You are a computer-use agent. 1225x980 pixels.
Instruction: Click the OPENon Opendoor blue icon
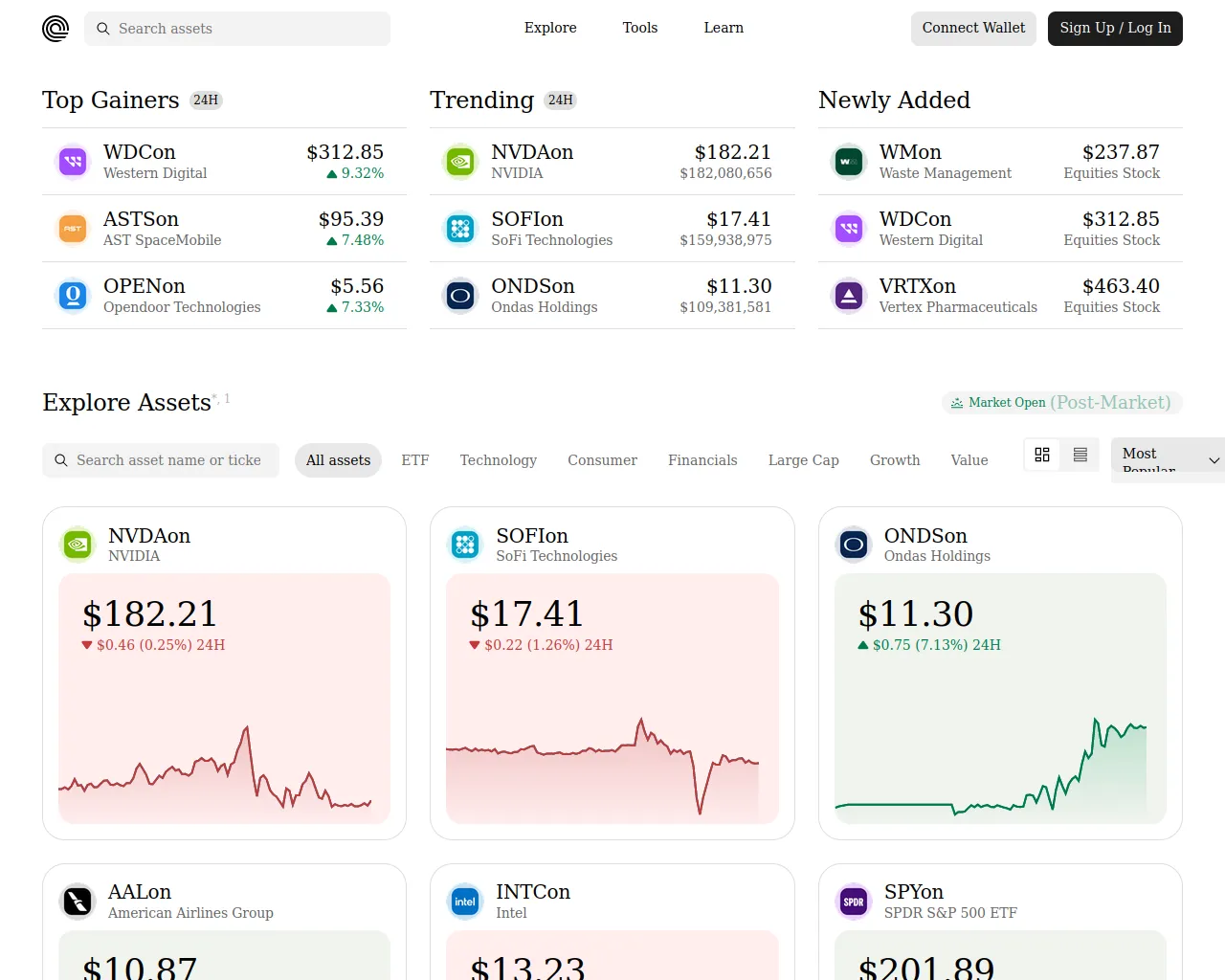73,296
